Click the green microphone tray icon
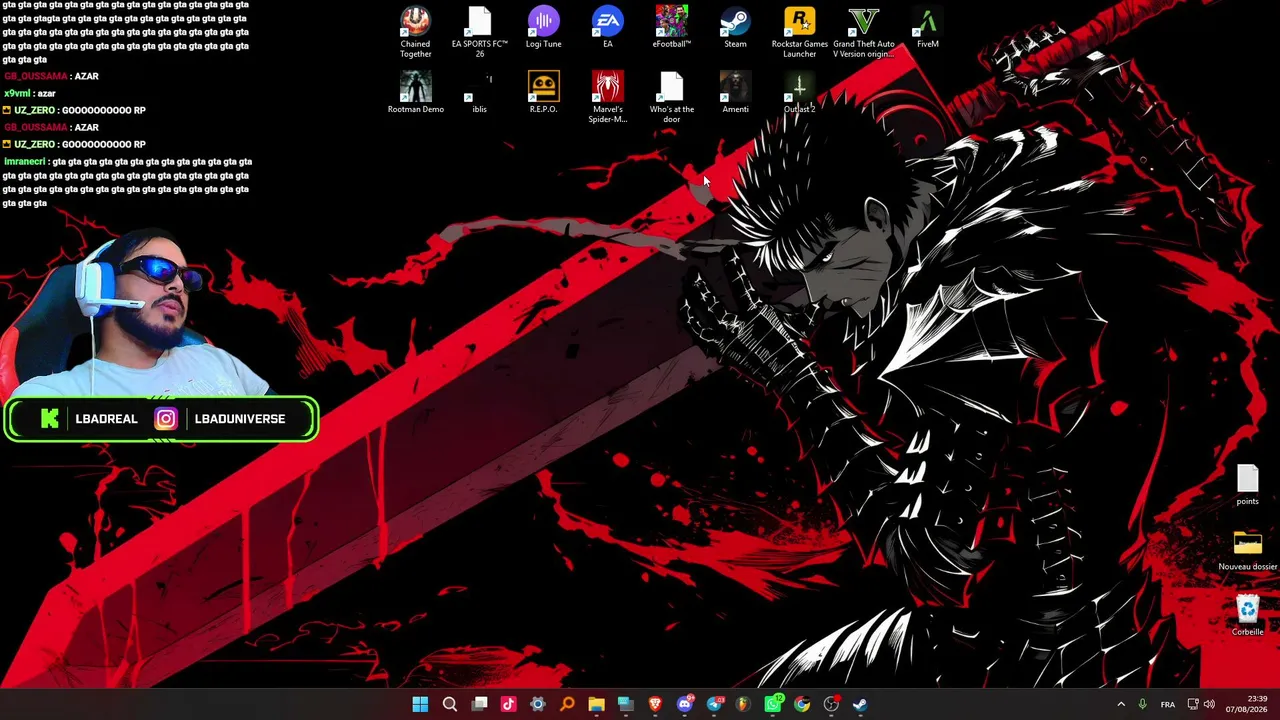1280x720 pixels. 1143,704
